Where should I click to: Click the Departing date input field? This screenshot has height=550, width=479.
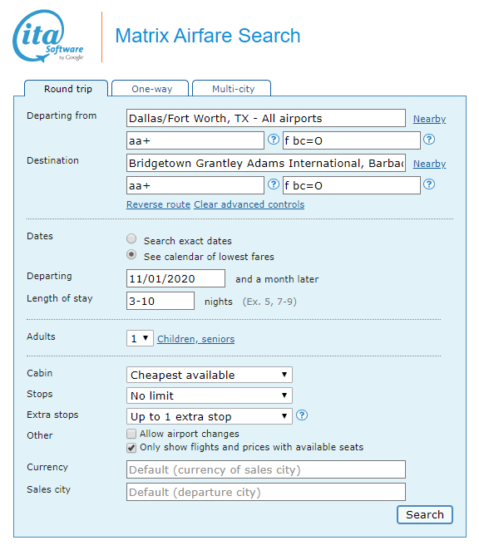[x=176, y=279]
